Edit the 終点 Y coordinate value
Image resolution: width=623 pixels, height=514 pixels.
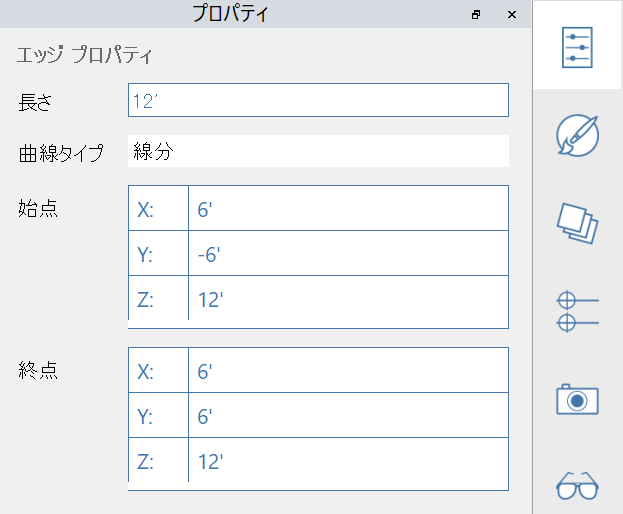[x=347, y=416]
